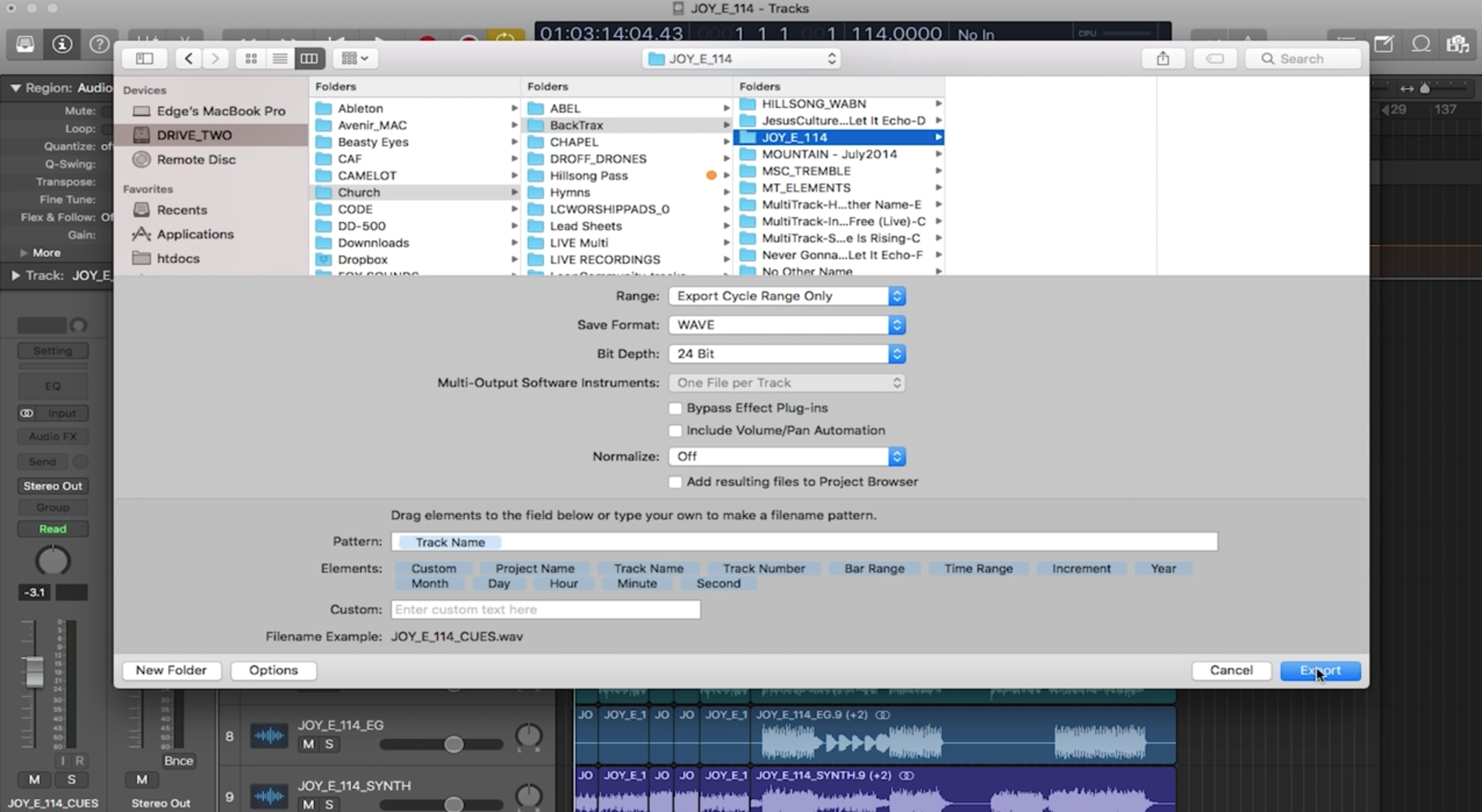Click the share/upload icon top right
Screen dimensions: 1482x812
(x=1163, y=59)
